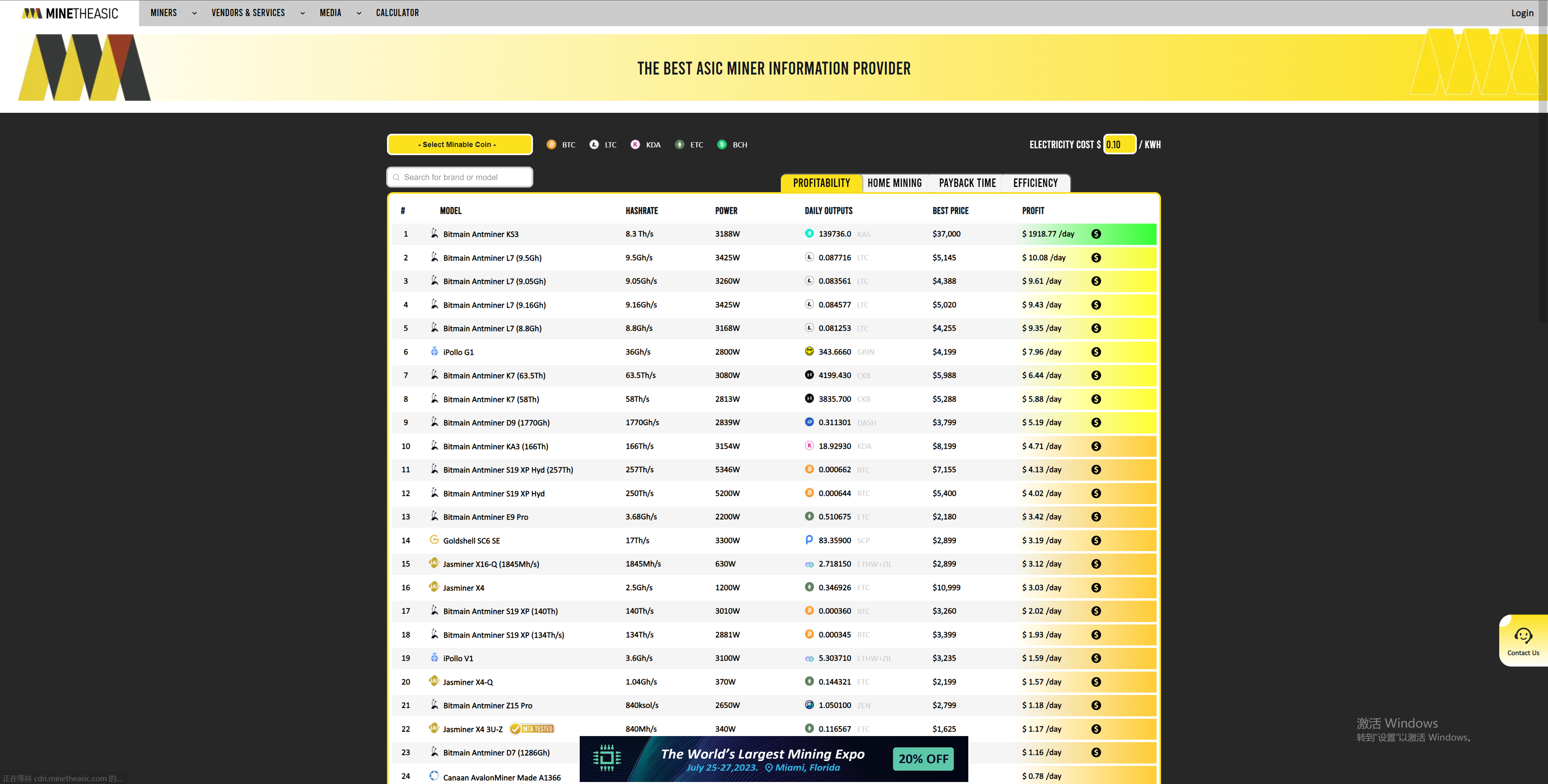Click the MTA Tested badge on Jasminer X4 3U-Z
1548x784 pixels.
tap(532, 729)
